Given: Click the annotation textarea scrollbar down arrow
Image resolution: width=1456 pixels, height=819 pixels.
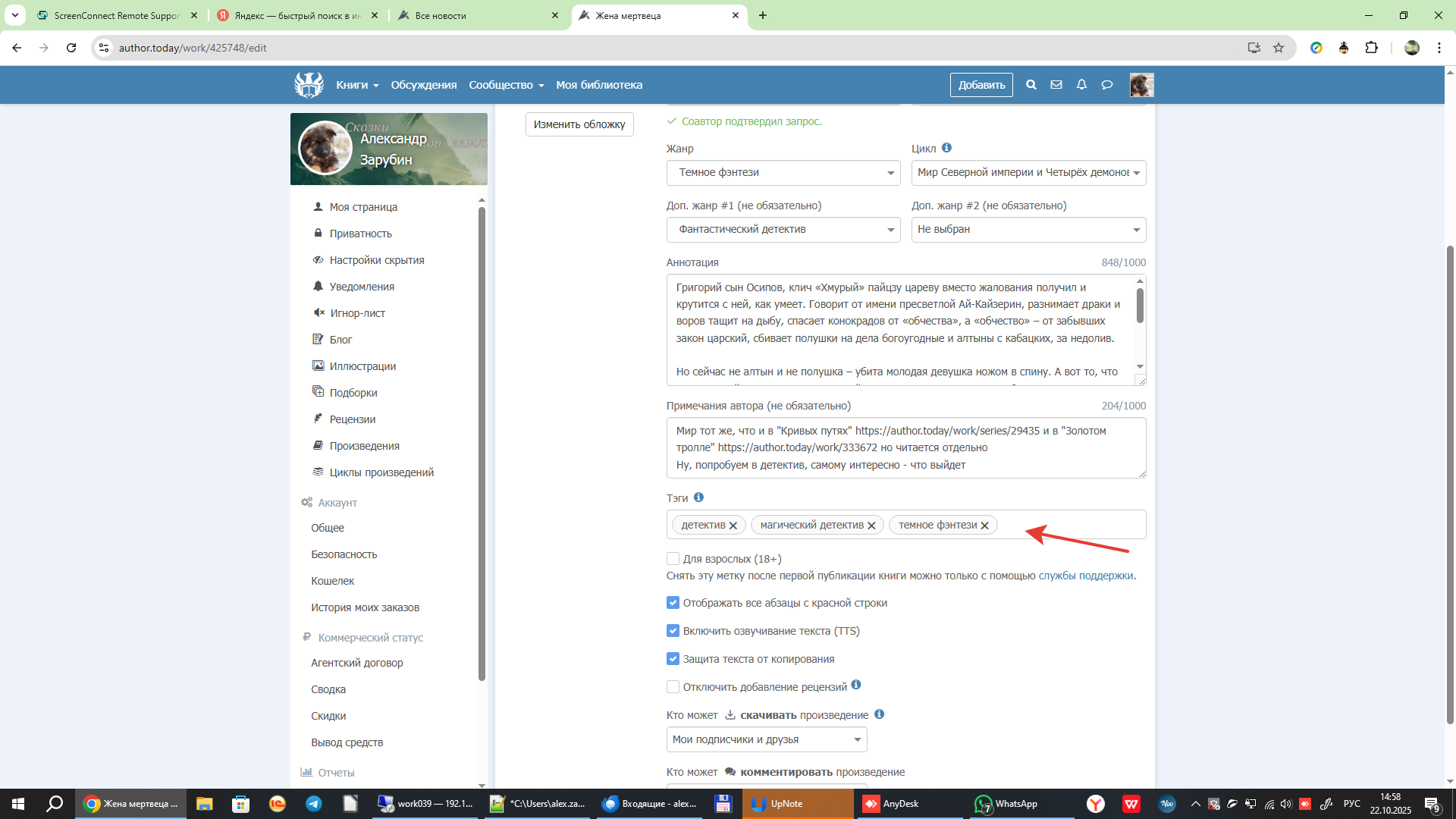Looking at the screenshot, I should [x=1140, y=367].
